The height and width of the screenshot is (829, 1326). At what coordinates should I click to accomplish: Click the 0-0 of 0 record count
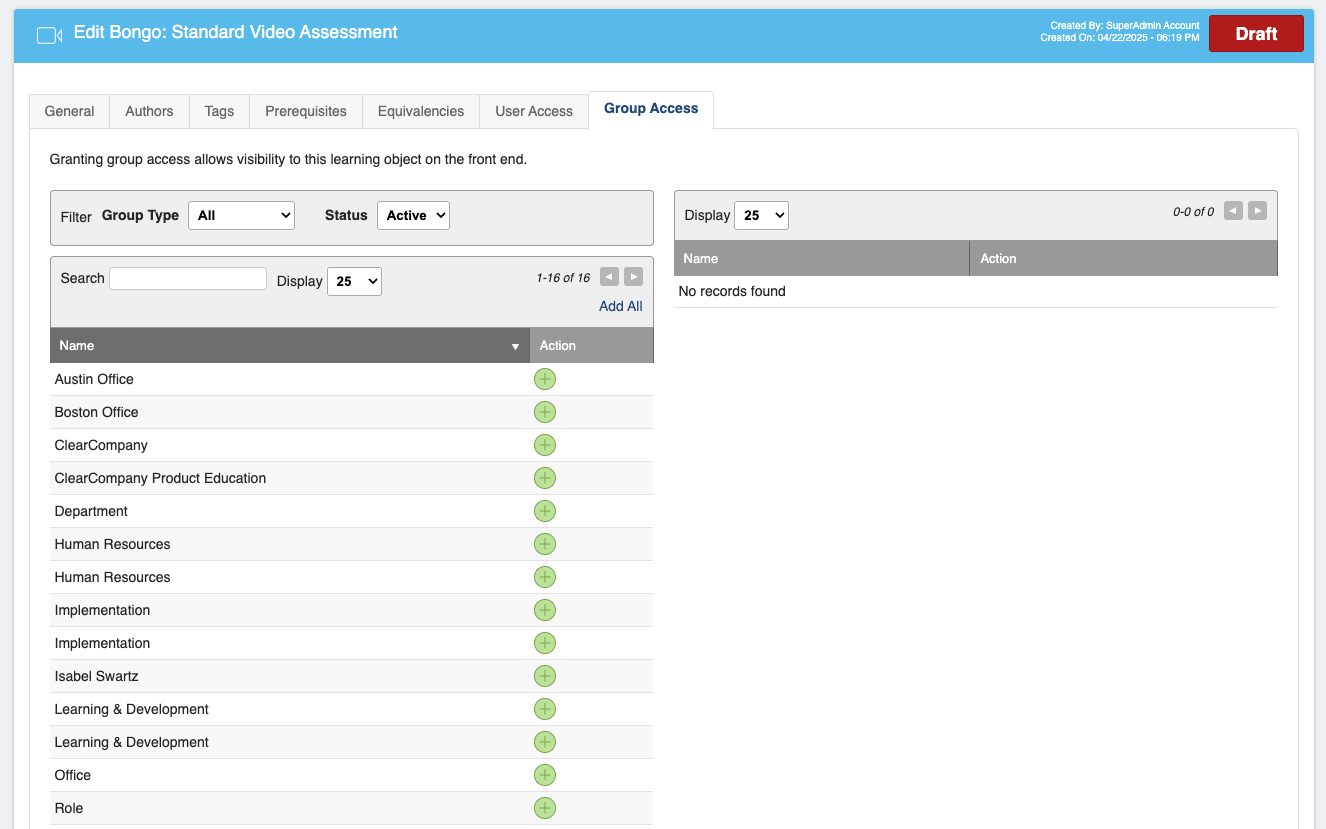[x=1194, y=212]
